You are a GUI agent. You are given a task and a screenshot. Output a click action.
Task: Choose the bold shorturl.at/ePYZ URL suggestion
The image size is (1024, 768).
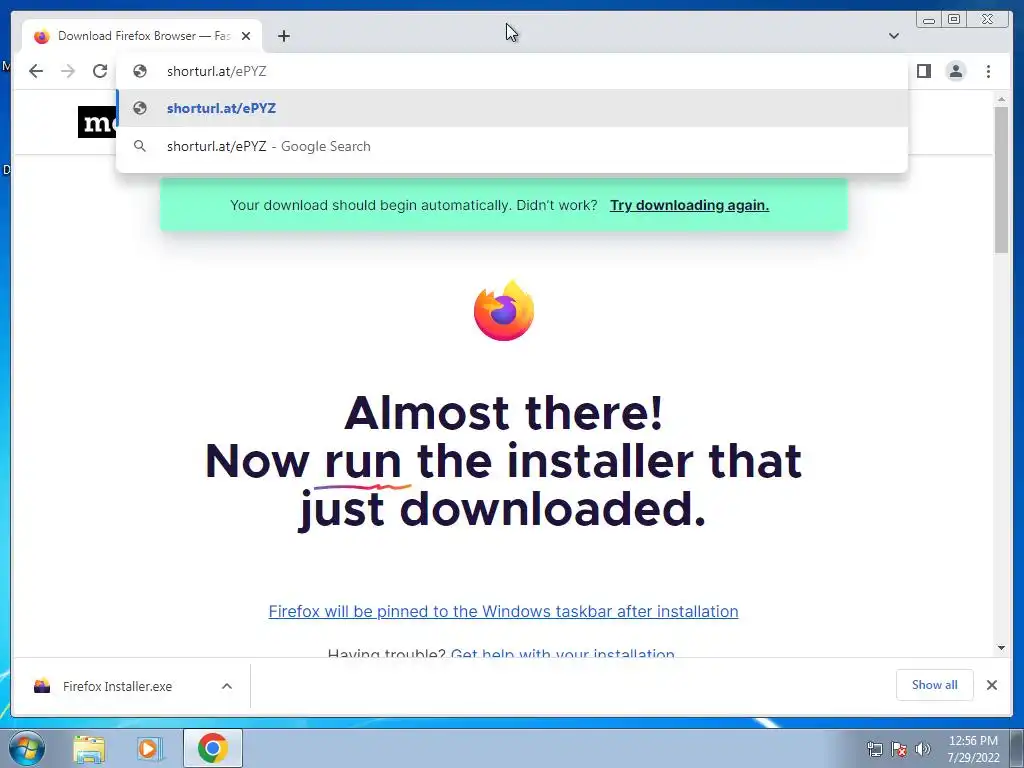click(x=511, y=108)
